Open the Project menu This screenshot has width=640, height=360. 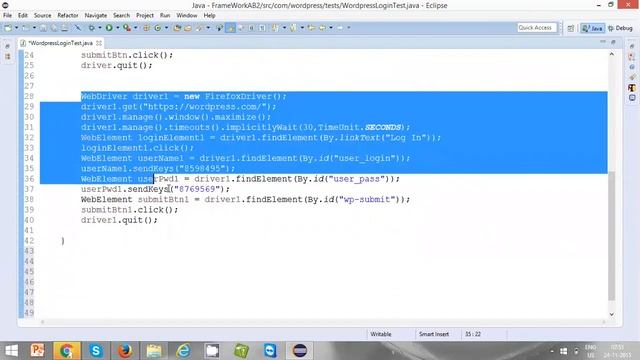[x=144, y=16]
